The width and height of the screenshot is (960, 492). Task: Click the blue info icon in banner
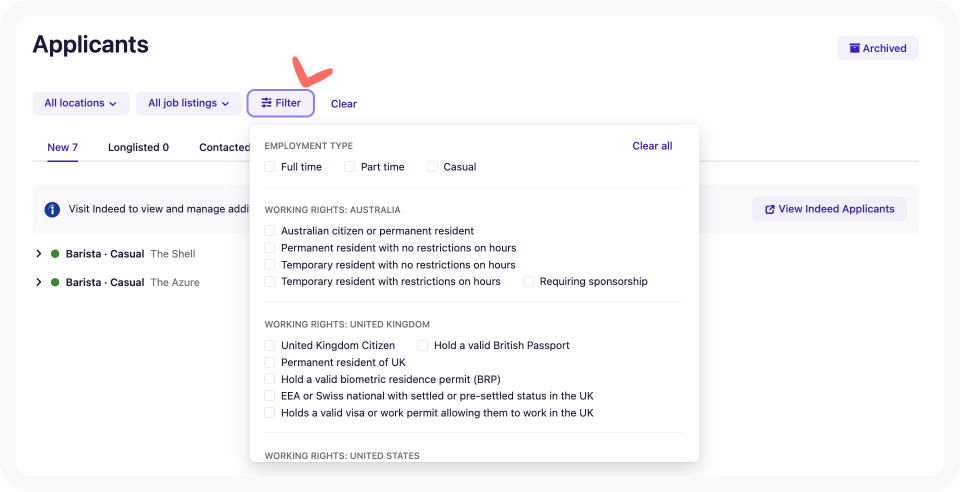pos(52,209)
